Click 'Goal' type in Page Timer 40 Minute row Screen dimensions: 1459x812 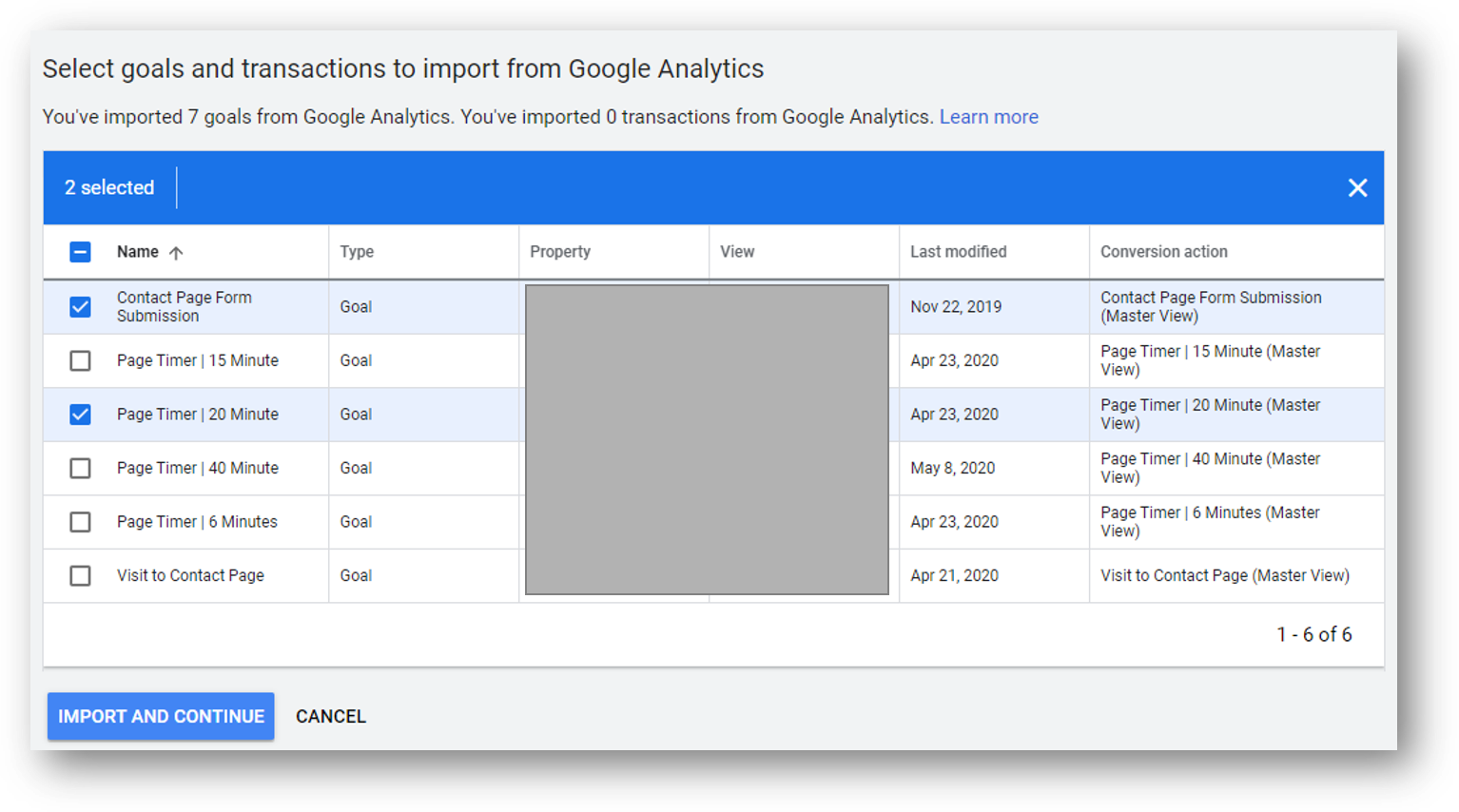356,469
